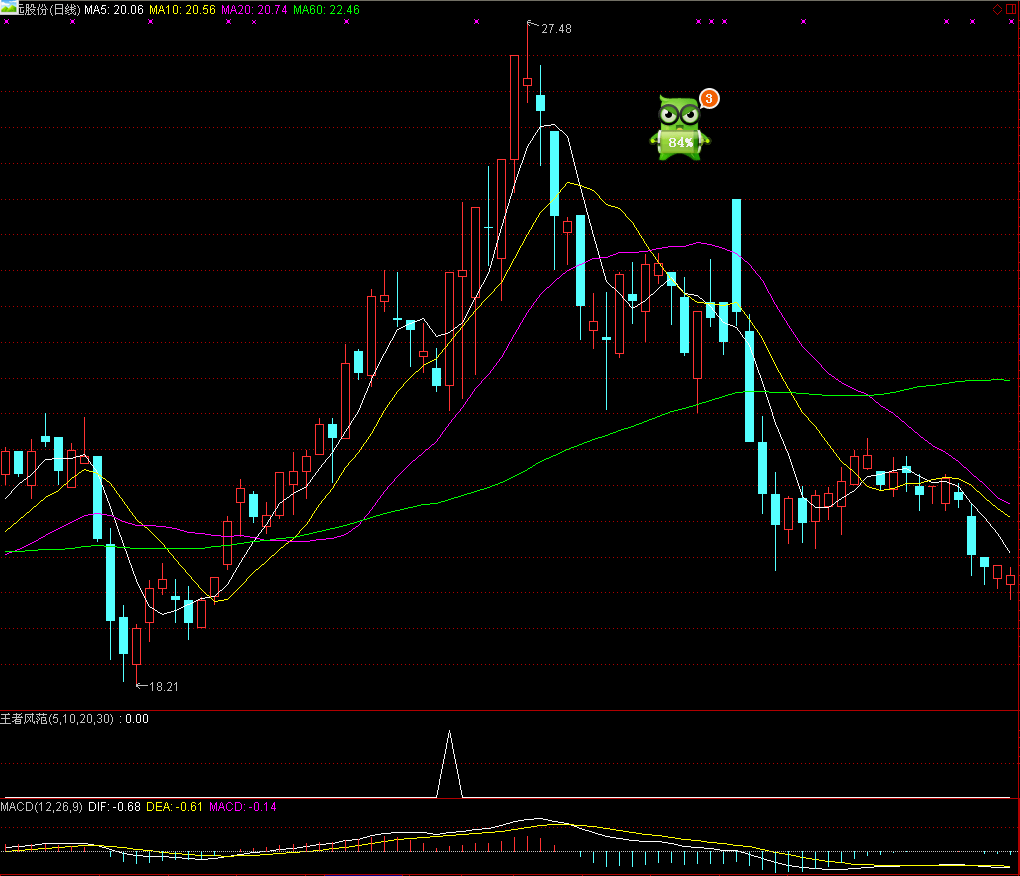Click the orange badge showing 3

pyautogui.click(x=708, y=98)
